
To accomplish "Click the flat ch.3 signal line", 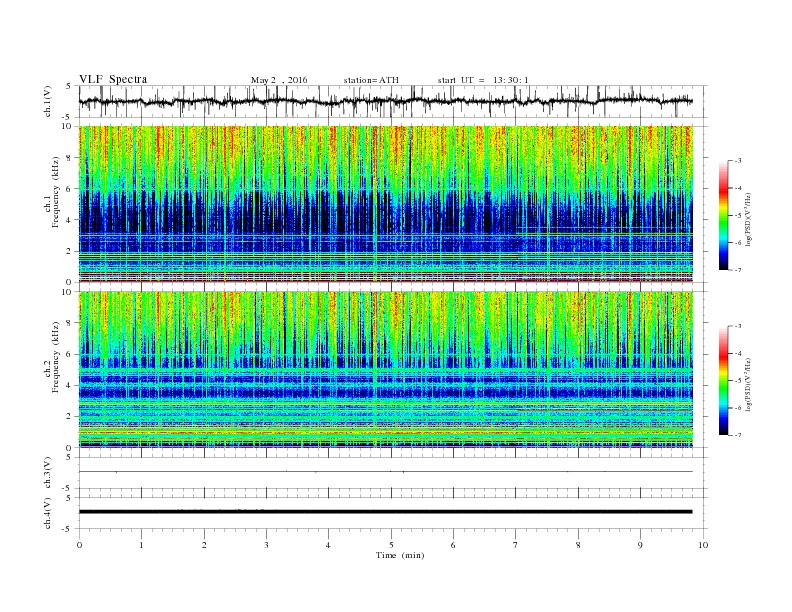I will point(385,472).
